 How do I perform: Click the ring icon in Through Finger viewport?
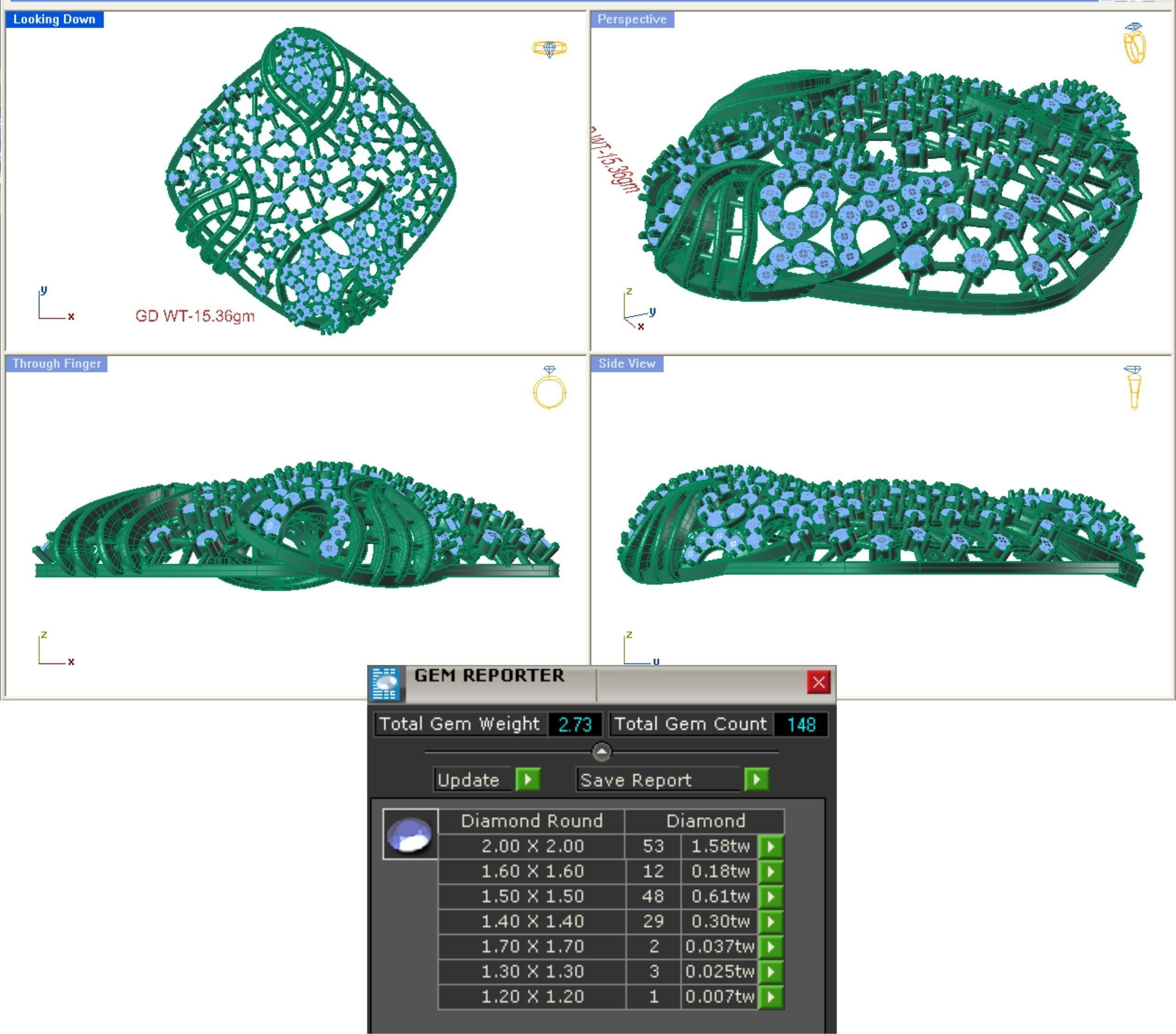549,388
